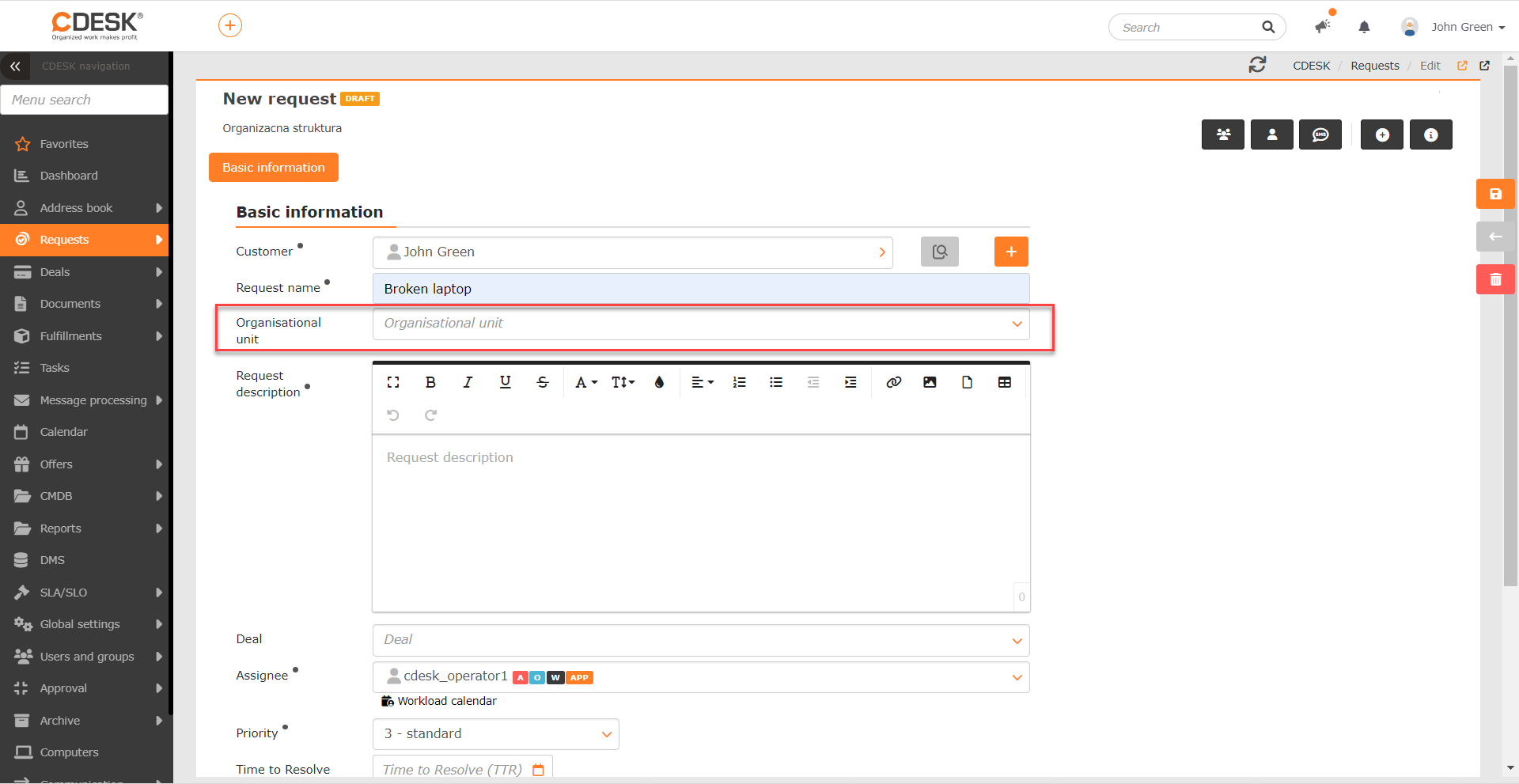
Task: Apply italic formatting
Action: [x=468, y=382]
